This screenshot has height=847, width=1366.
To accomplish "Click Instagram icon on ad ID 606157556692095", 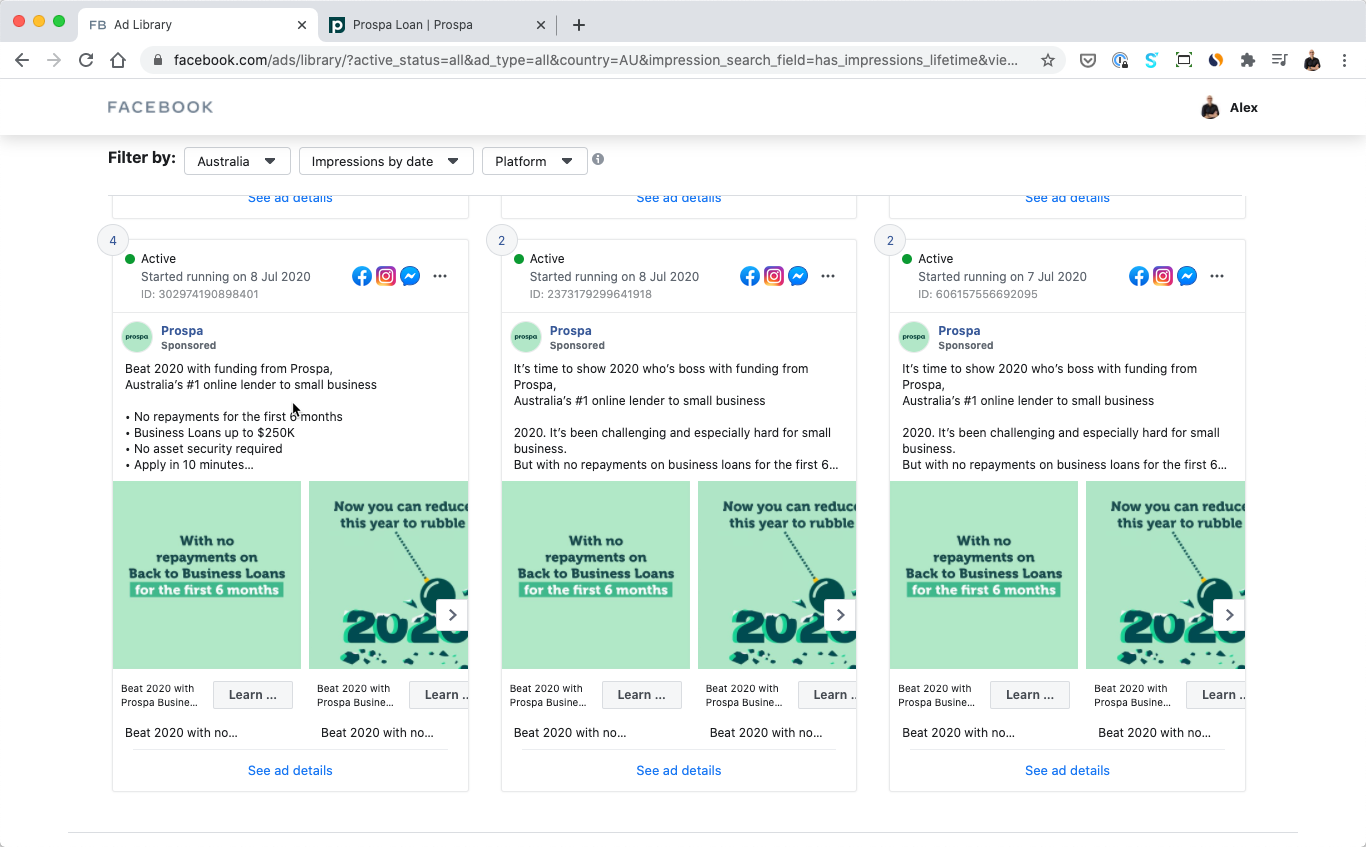I will (x=1163, y=276).
